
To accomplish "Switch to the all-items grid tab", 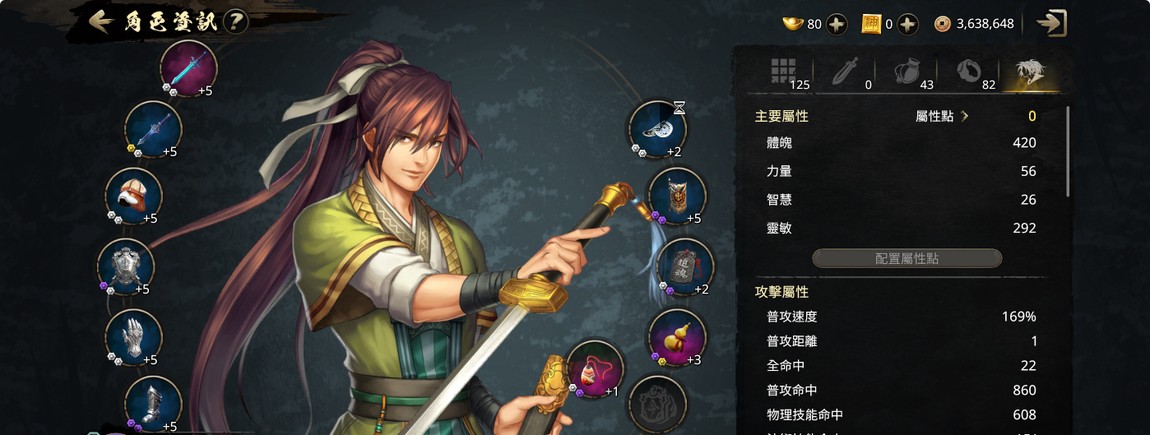I will [784, 71].
